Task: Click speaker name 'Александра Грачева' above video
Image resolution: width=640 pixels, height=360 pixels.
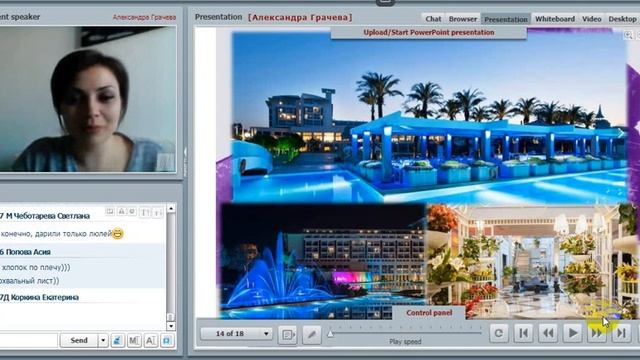Action: click(x=144, y=17)
